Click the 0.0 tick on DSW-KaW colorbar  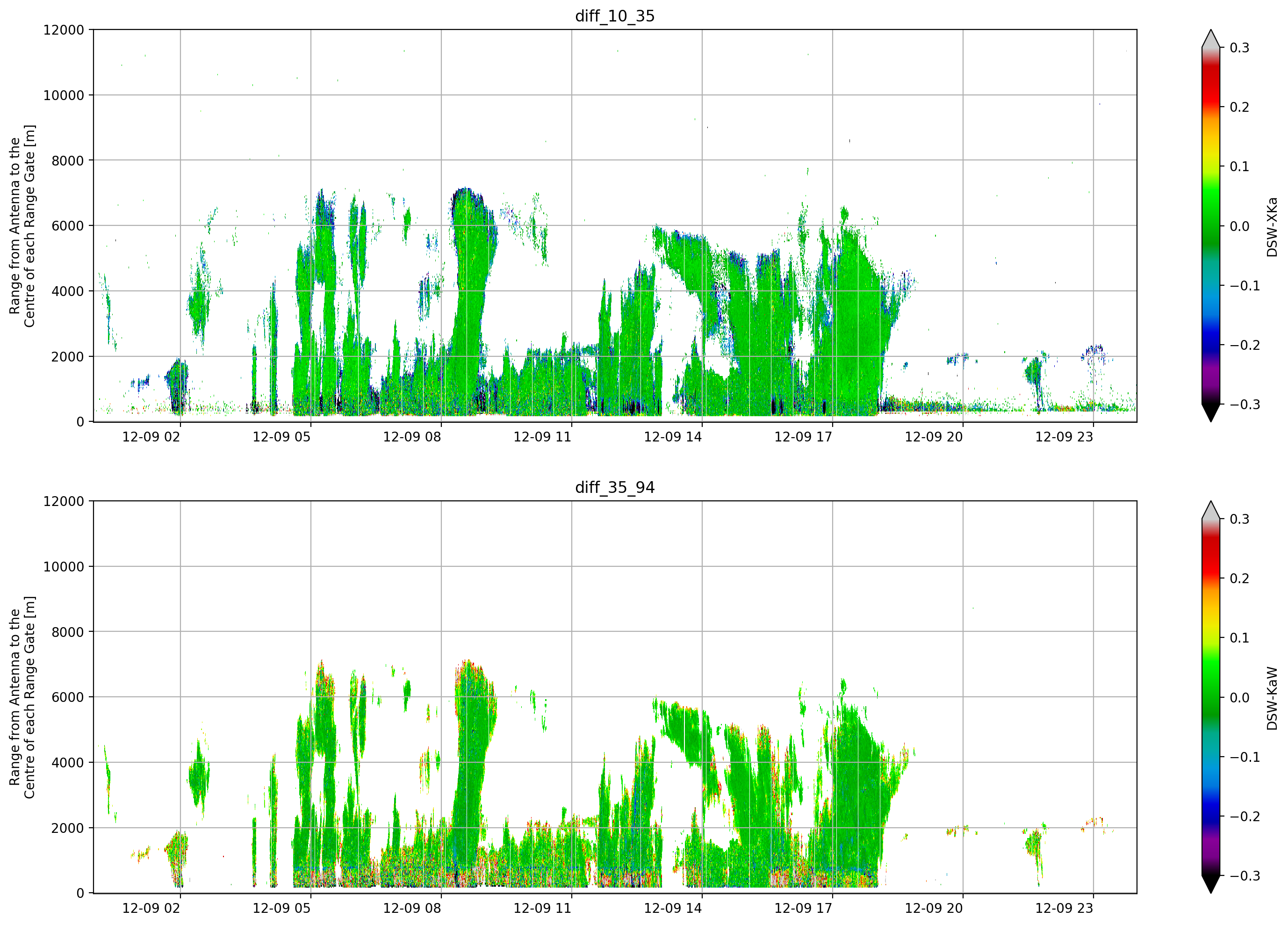(1239, 698)
